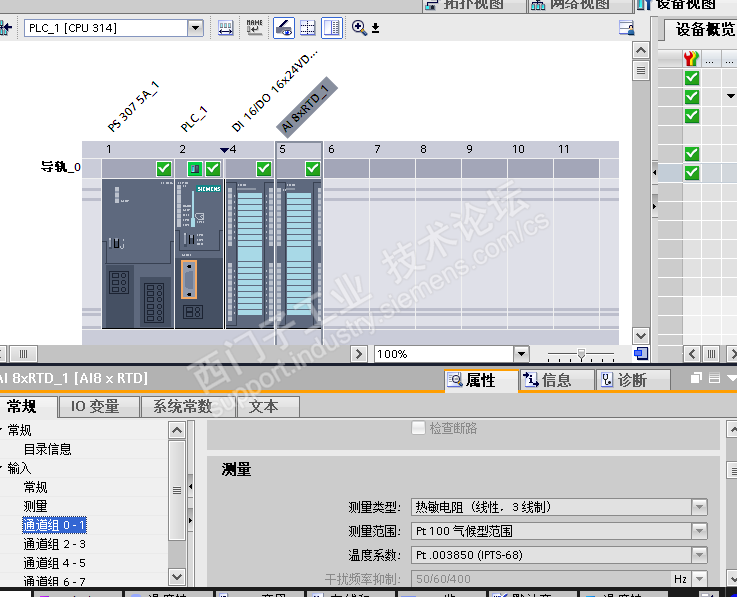Viewport: 737px width, 597px height.
Task: Click the download arrow next to zoom
Action: (375, 28)
